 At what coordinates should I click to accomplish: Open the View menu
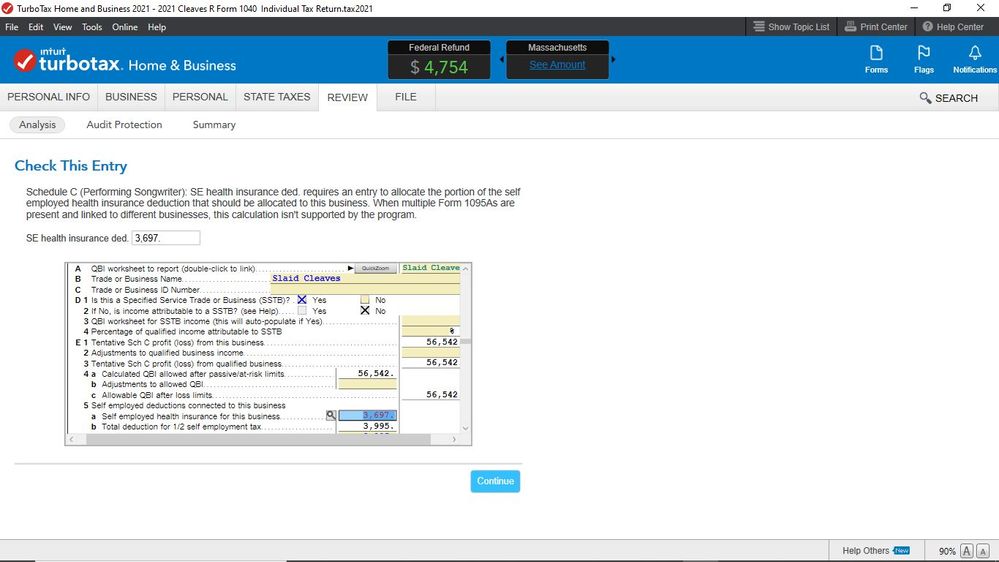(x=62, y=27)
